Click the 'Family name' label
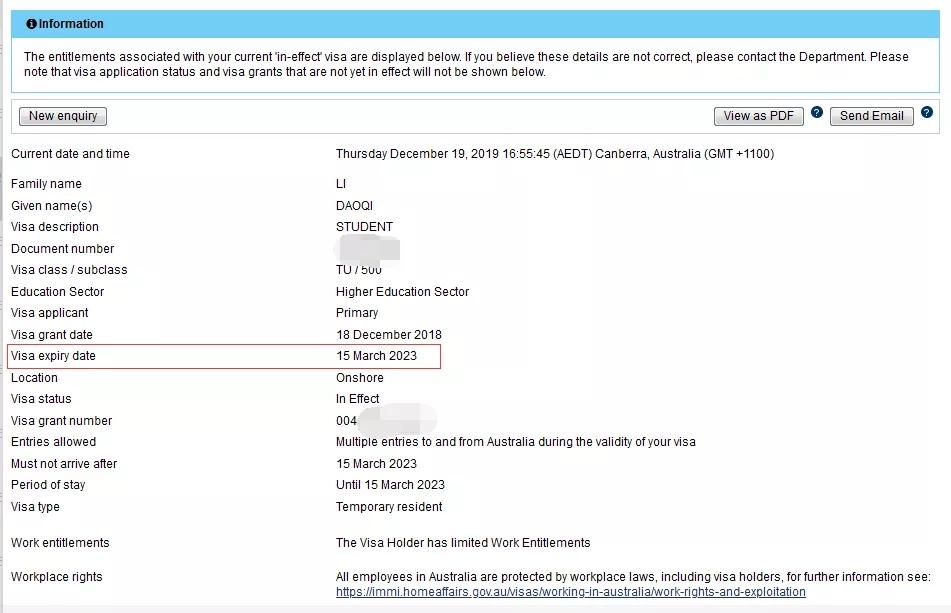 (46, 184)
